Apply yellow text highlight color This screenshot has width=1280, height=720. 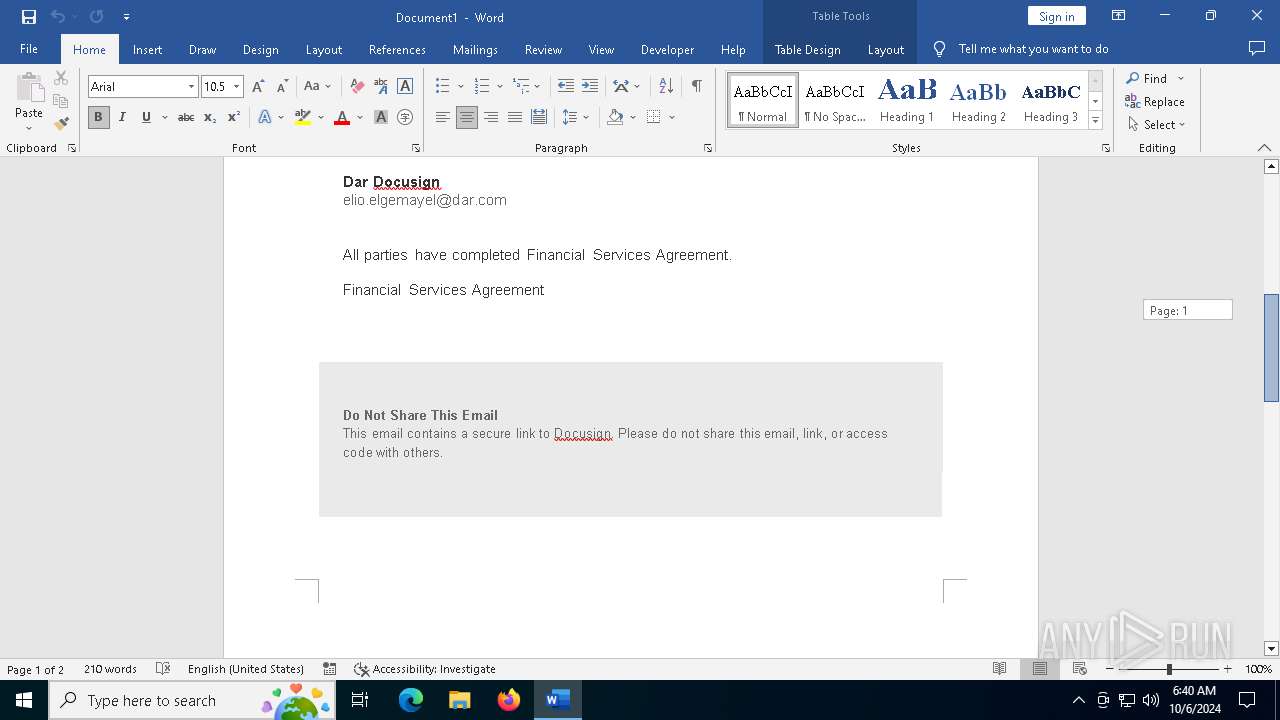[303, 118]
